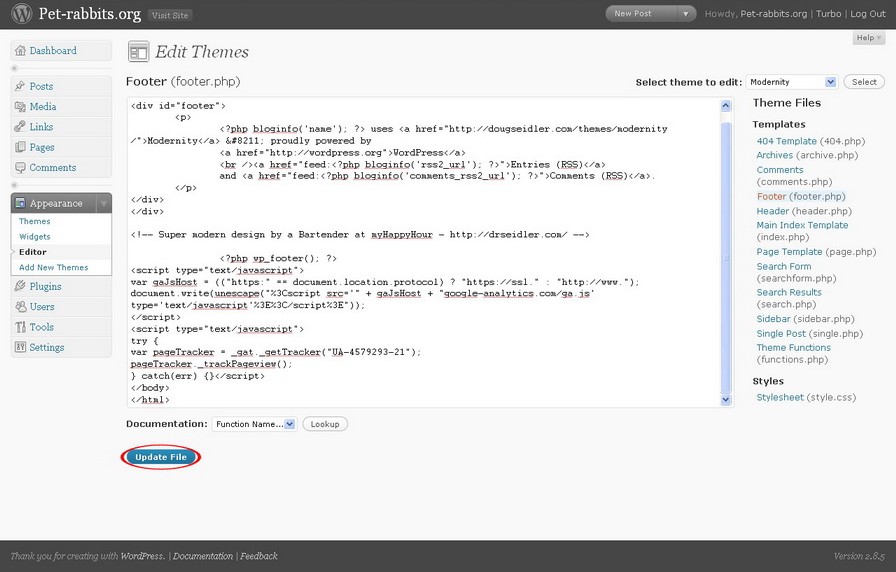896x572 pixels.
Task: Open the Links menu item
Action: click(41, 127)
